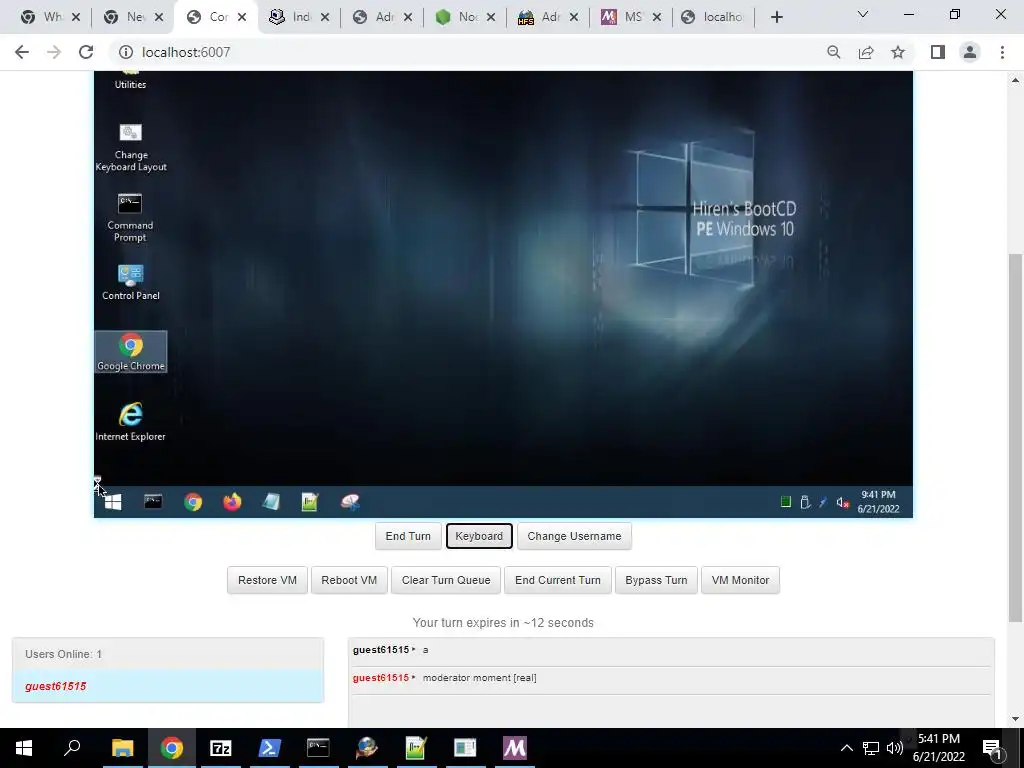Select Google Chrome icon on VM desktop
1024x768 pixels.
(131, 352)
